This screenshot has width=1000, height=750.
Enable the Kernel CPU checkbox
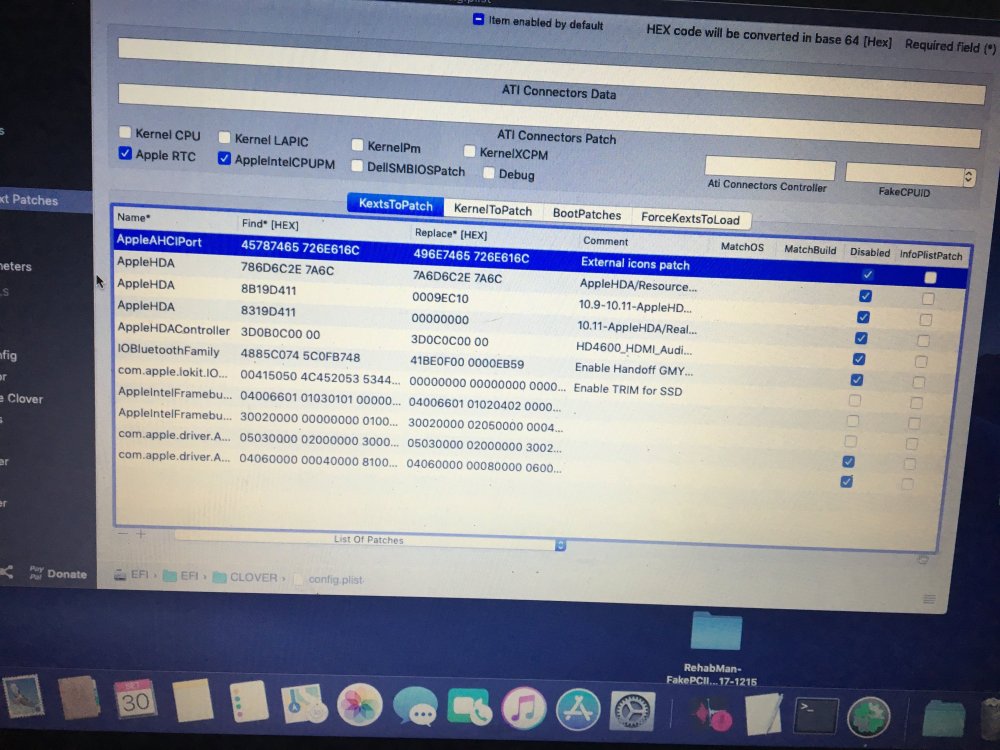(125, 132)
